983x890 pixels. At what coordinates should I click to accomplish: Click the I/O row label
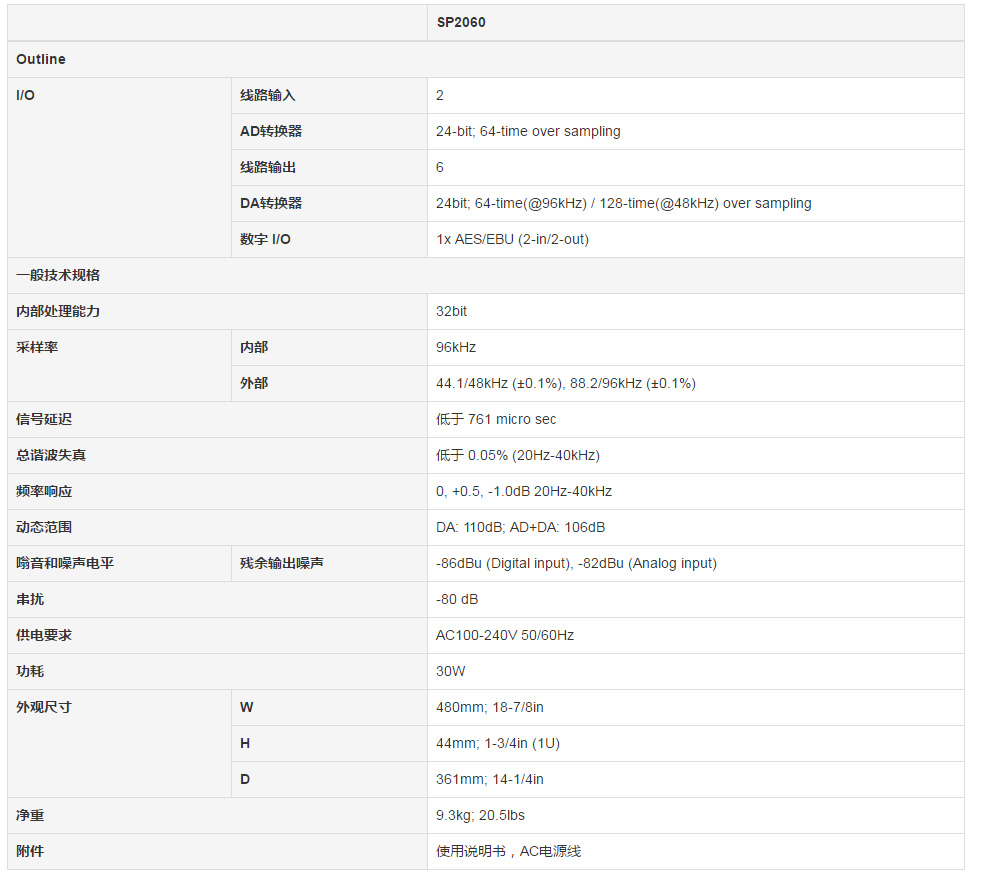26,95
